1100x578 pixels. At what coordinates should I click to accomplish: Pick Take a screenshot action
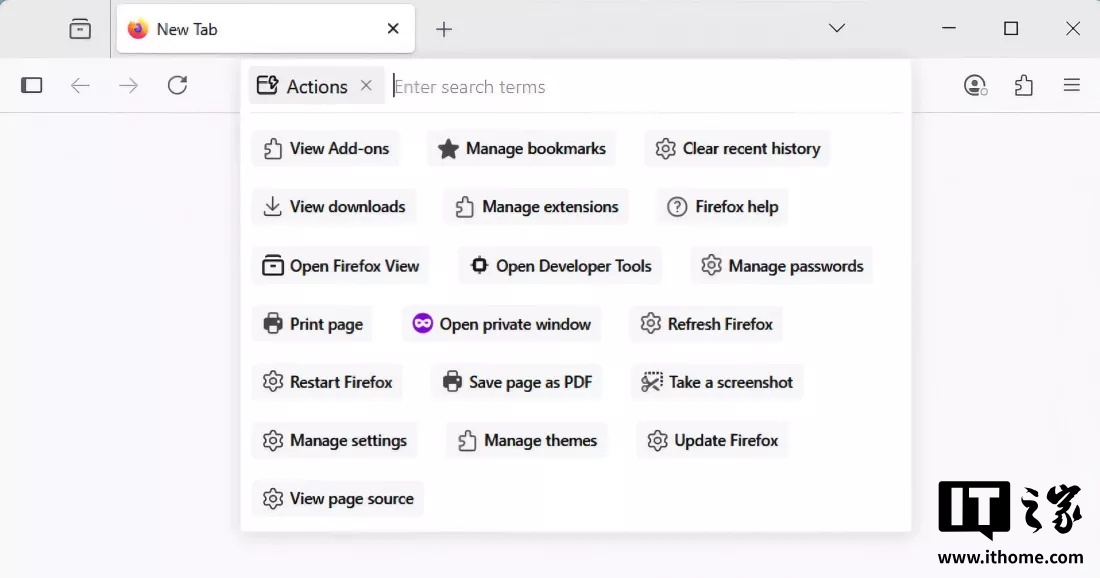point(717,382)
